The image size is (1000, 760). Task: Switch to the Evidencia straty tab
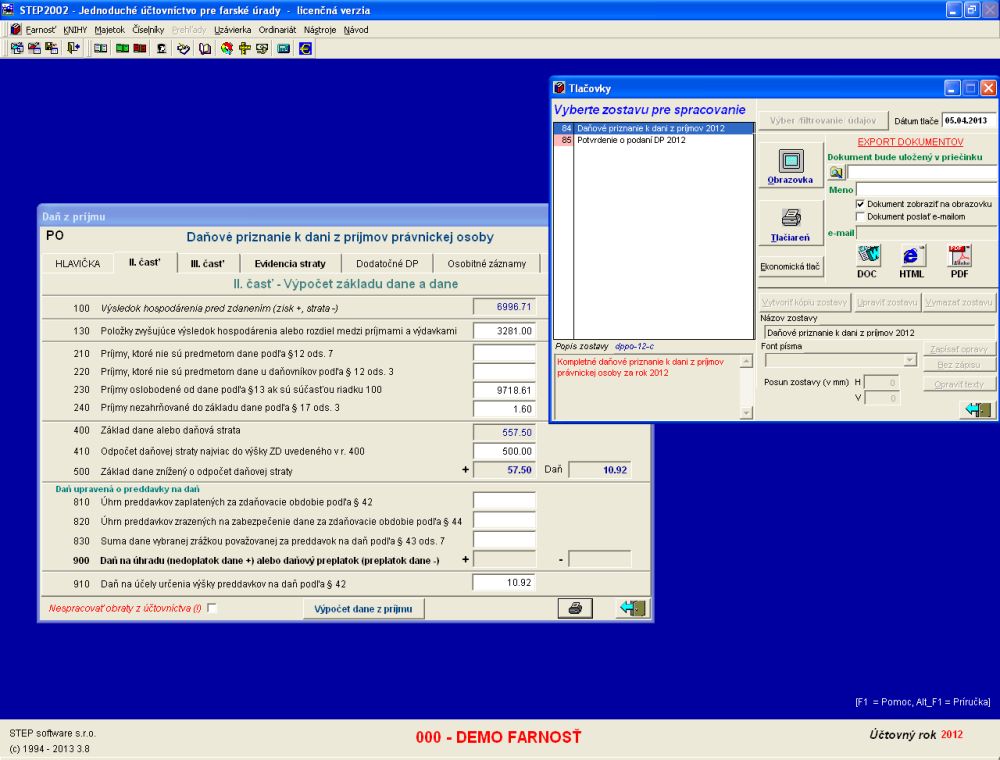tap(290, 263)
